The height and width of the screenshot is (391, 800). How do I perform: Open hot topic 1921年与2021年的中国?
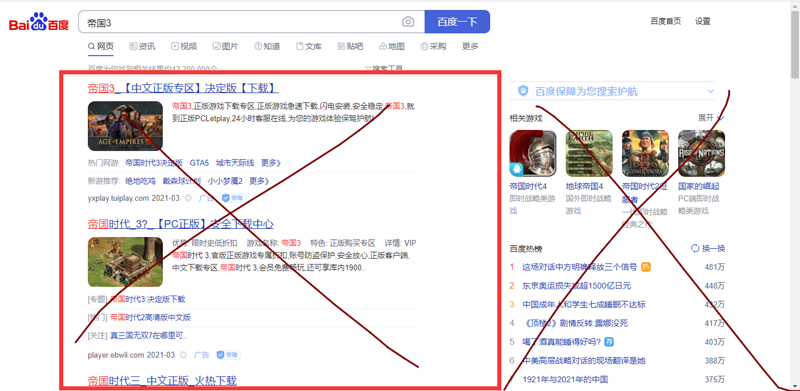(565, 379)
